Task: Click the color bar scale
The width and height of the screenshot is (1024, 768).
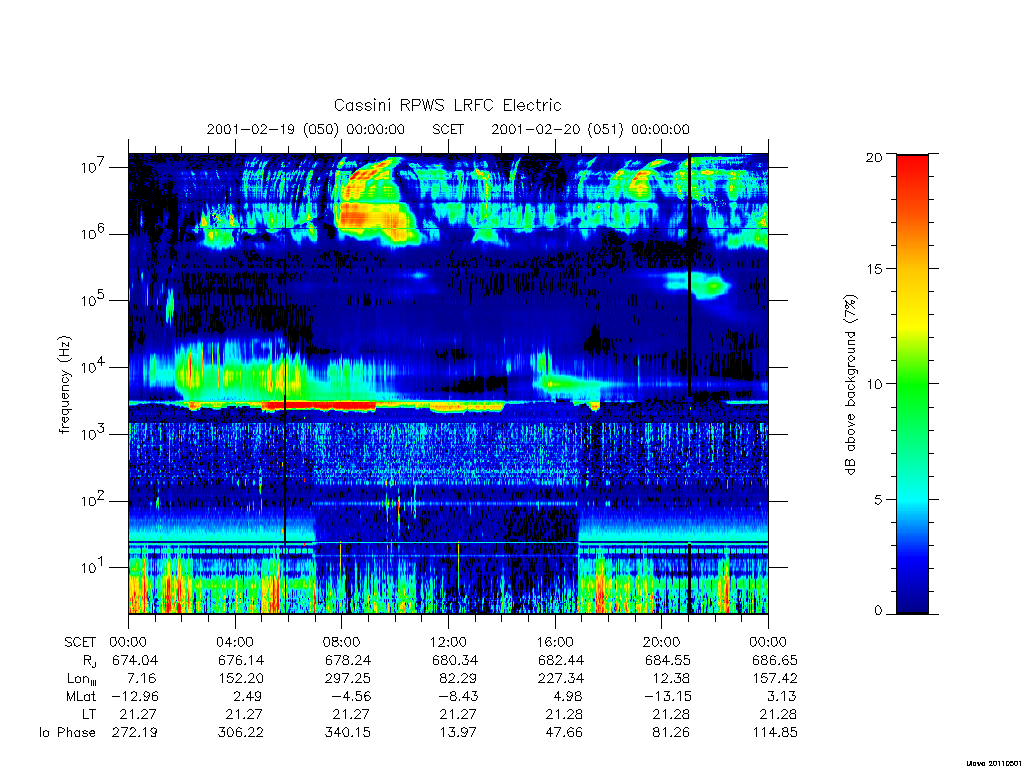Action: (x=912, y=384)
